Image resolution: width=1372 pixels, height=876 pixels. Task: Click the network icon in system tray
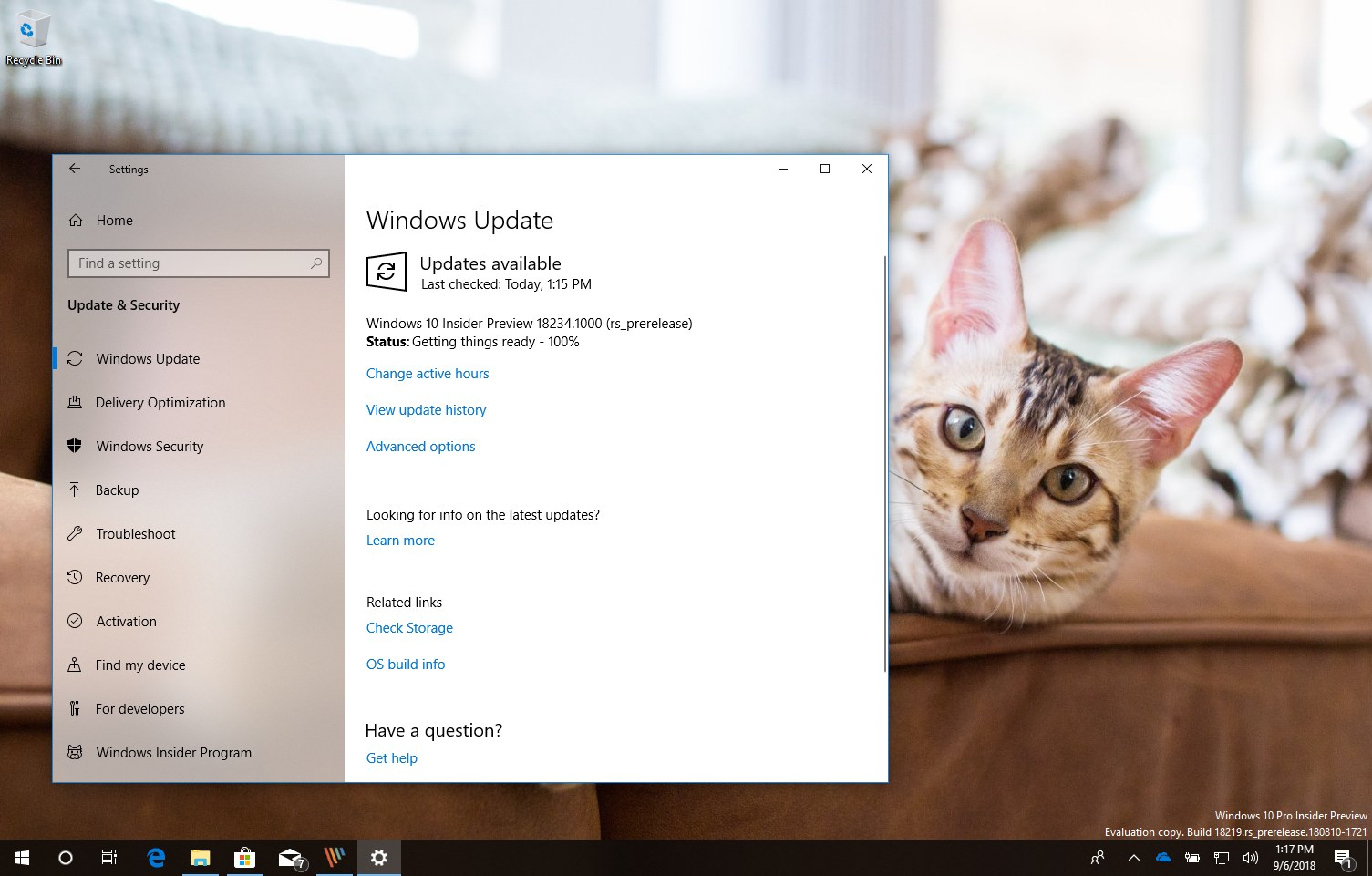pos(1222,858)
